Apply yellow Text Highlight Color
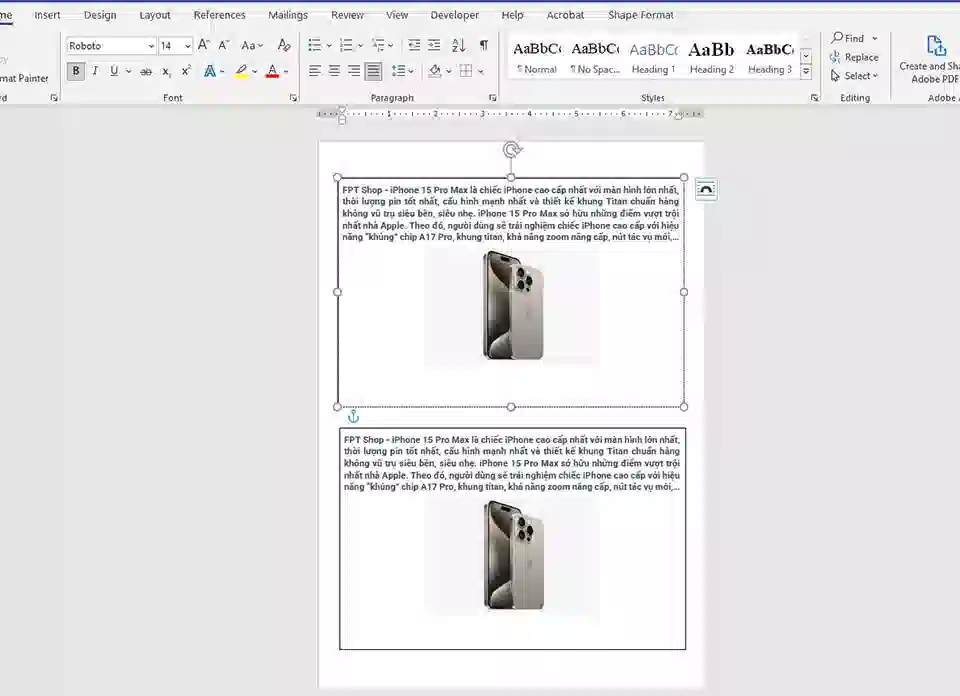The image size is (960, 696). coord(241,71)
